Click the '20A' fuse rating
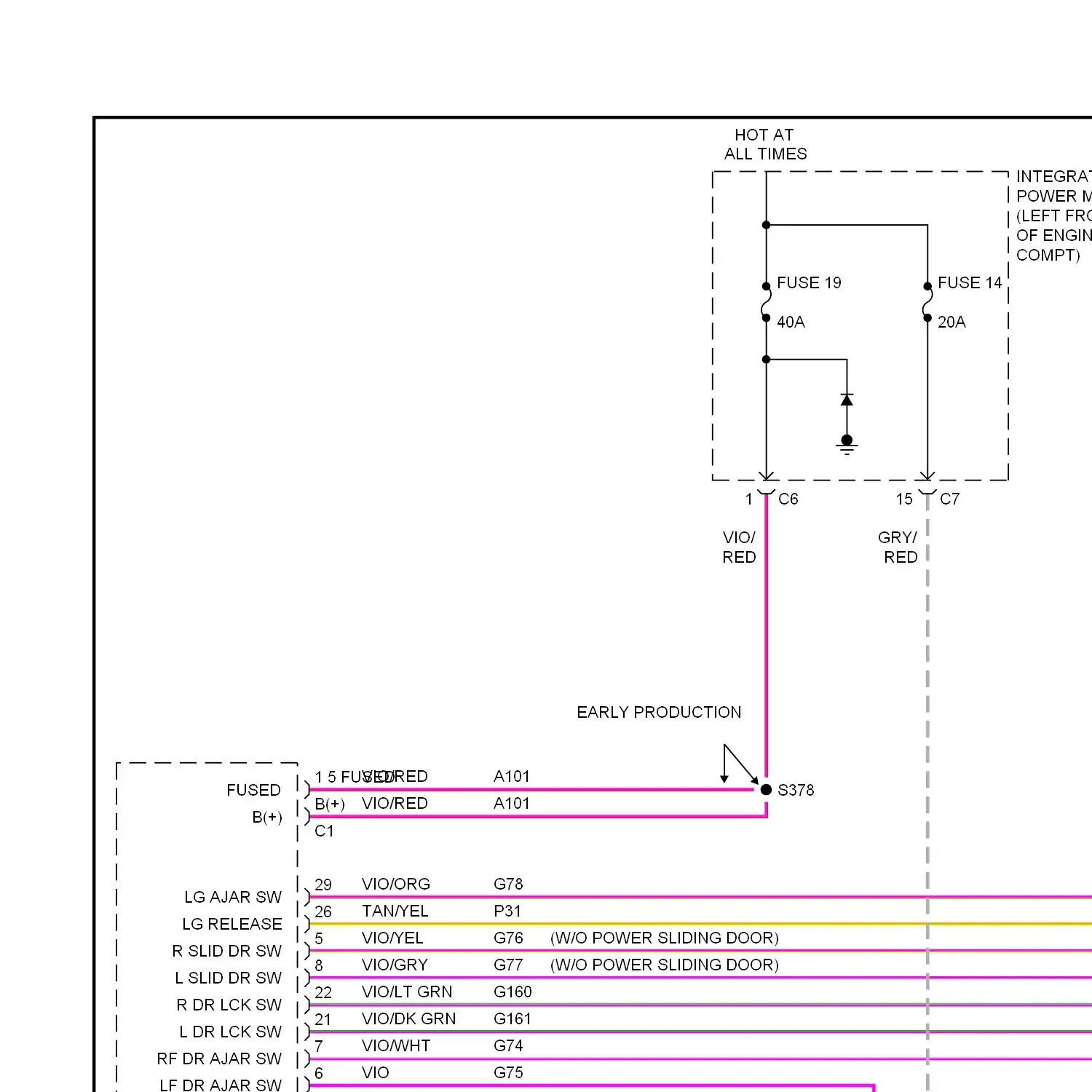Screen dimensions: 1092x1092 tap(951, 322)
